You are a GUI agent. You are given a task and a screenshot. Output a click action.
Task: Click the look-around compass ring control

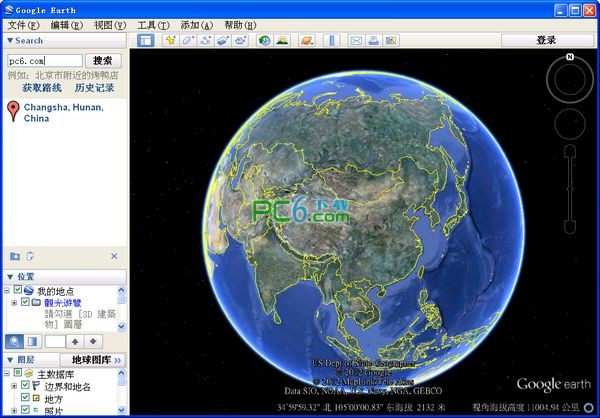point(570,80)
